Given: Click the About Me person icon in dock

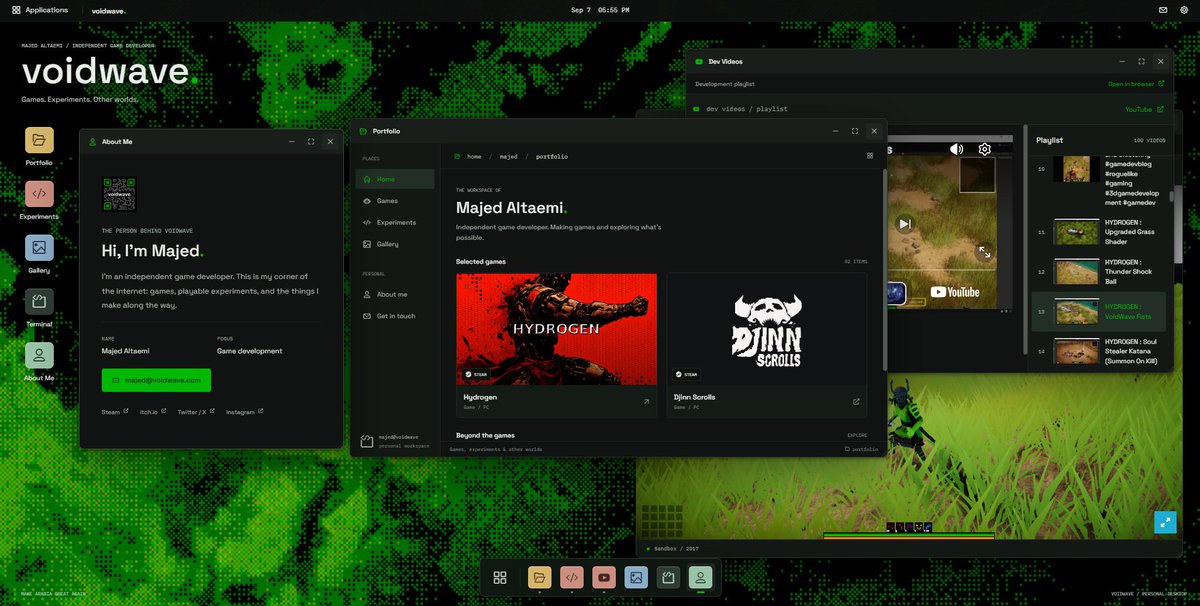Looking at the screenshot, I should tap(701, 577).
